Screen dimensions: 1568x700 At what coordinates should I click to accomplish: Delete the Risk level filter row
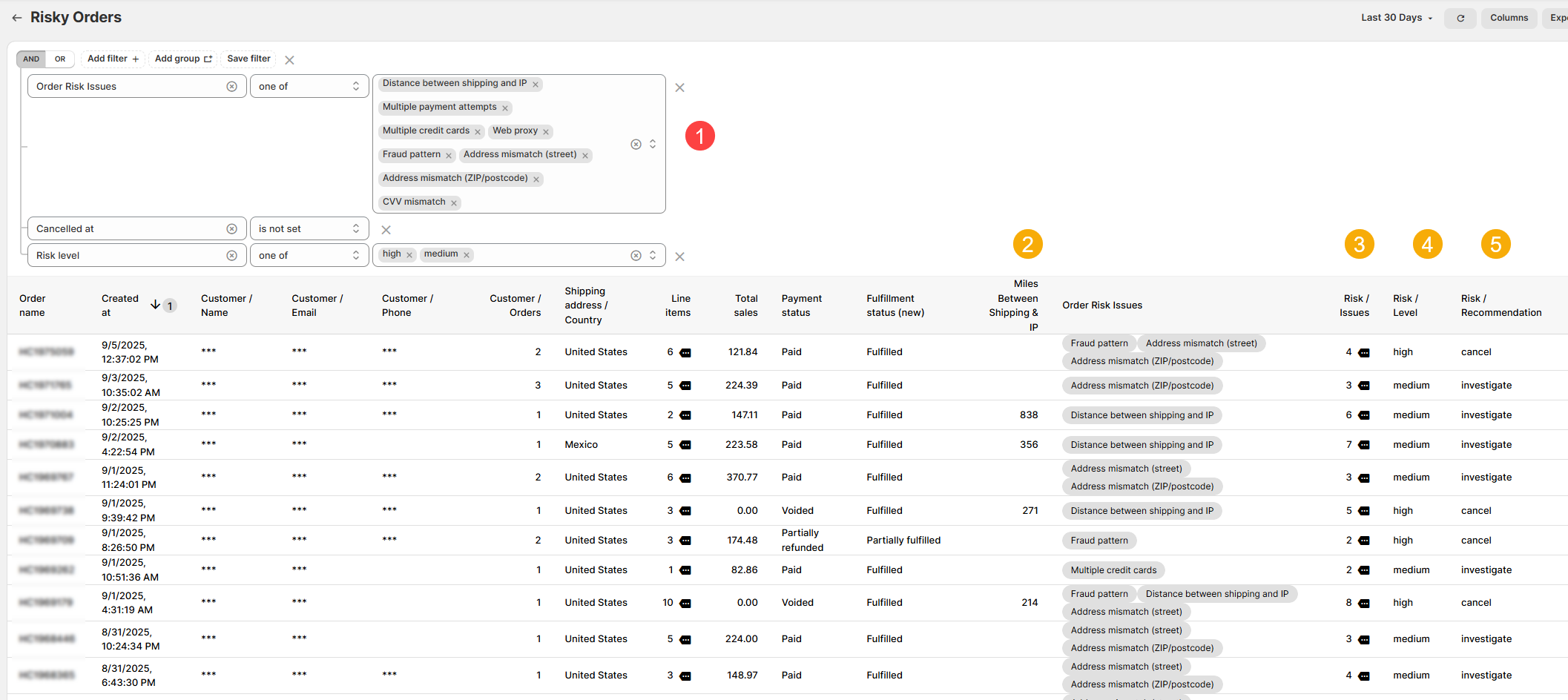(679, 257)
